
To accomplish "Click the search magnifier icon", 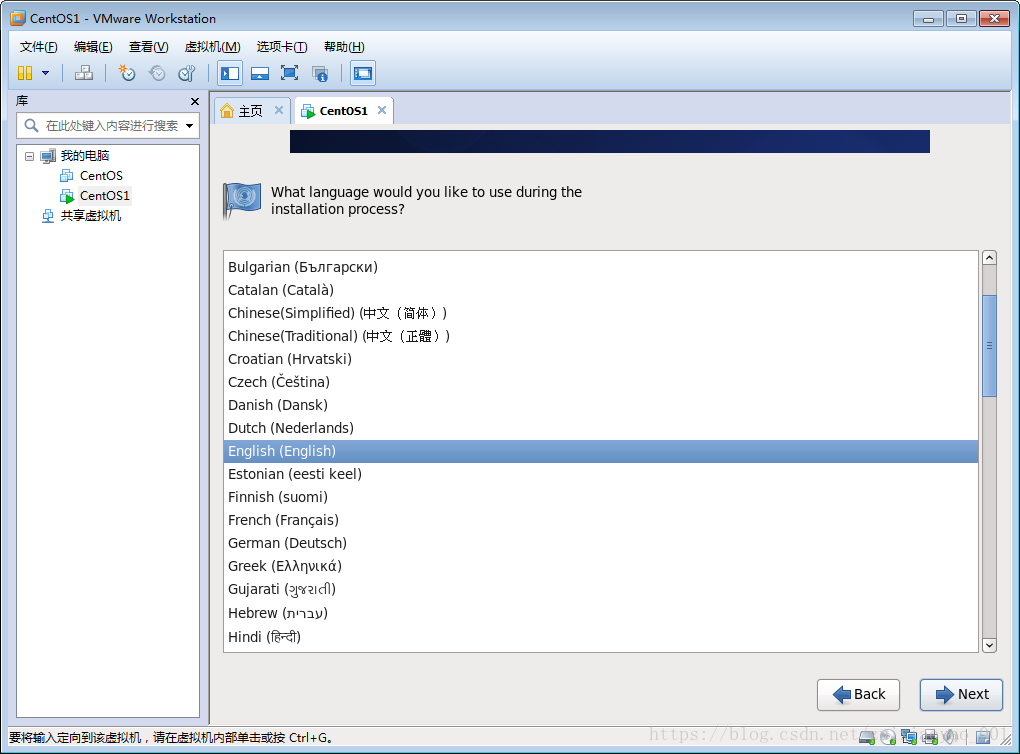I will click(x=31, y=125).
